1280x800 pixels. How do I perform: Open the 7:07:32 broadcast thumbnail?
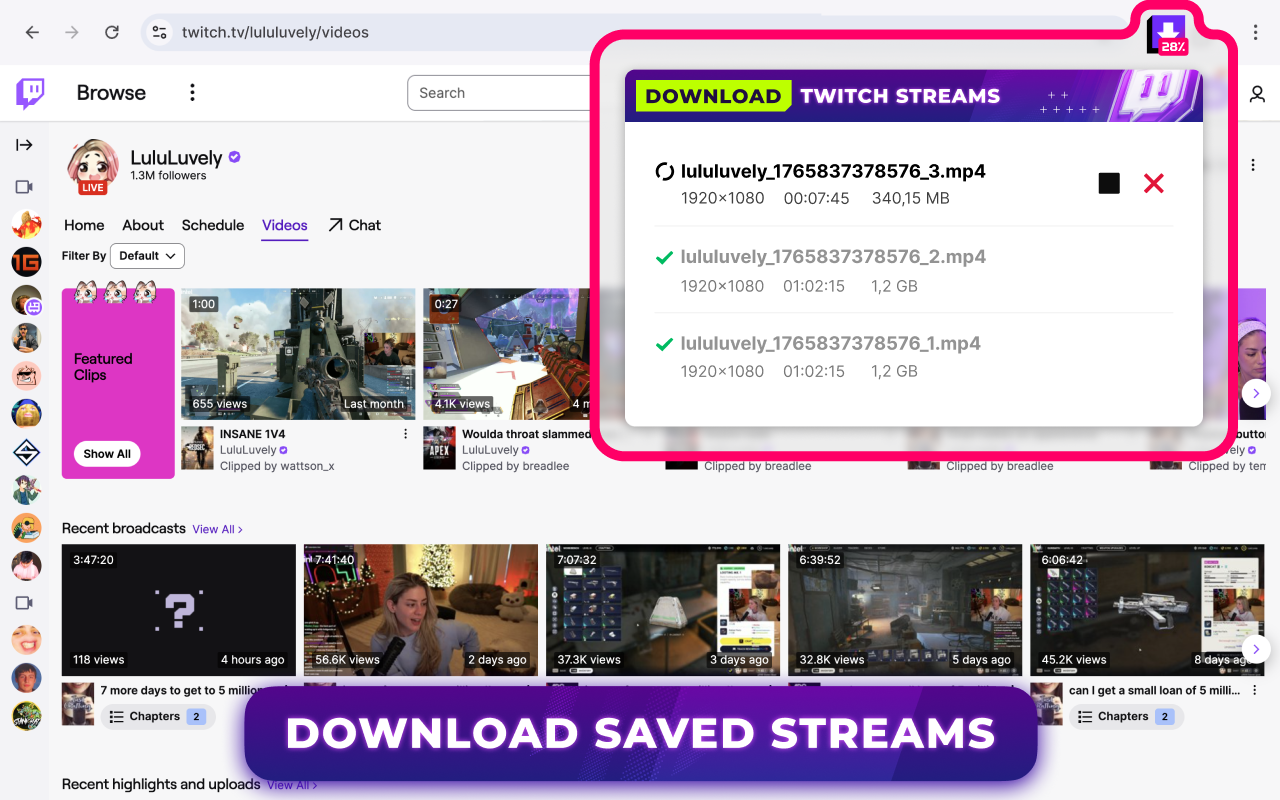663,610
